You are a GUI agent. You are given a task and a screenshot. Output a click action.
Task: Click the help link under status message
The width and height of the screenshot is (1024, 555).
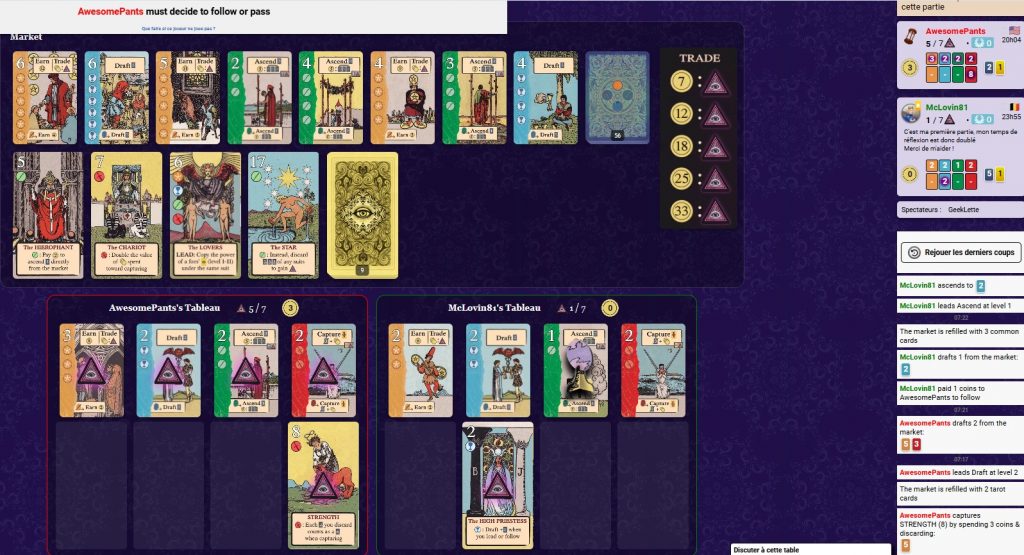click(x=178, y=29)
